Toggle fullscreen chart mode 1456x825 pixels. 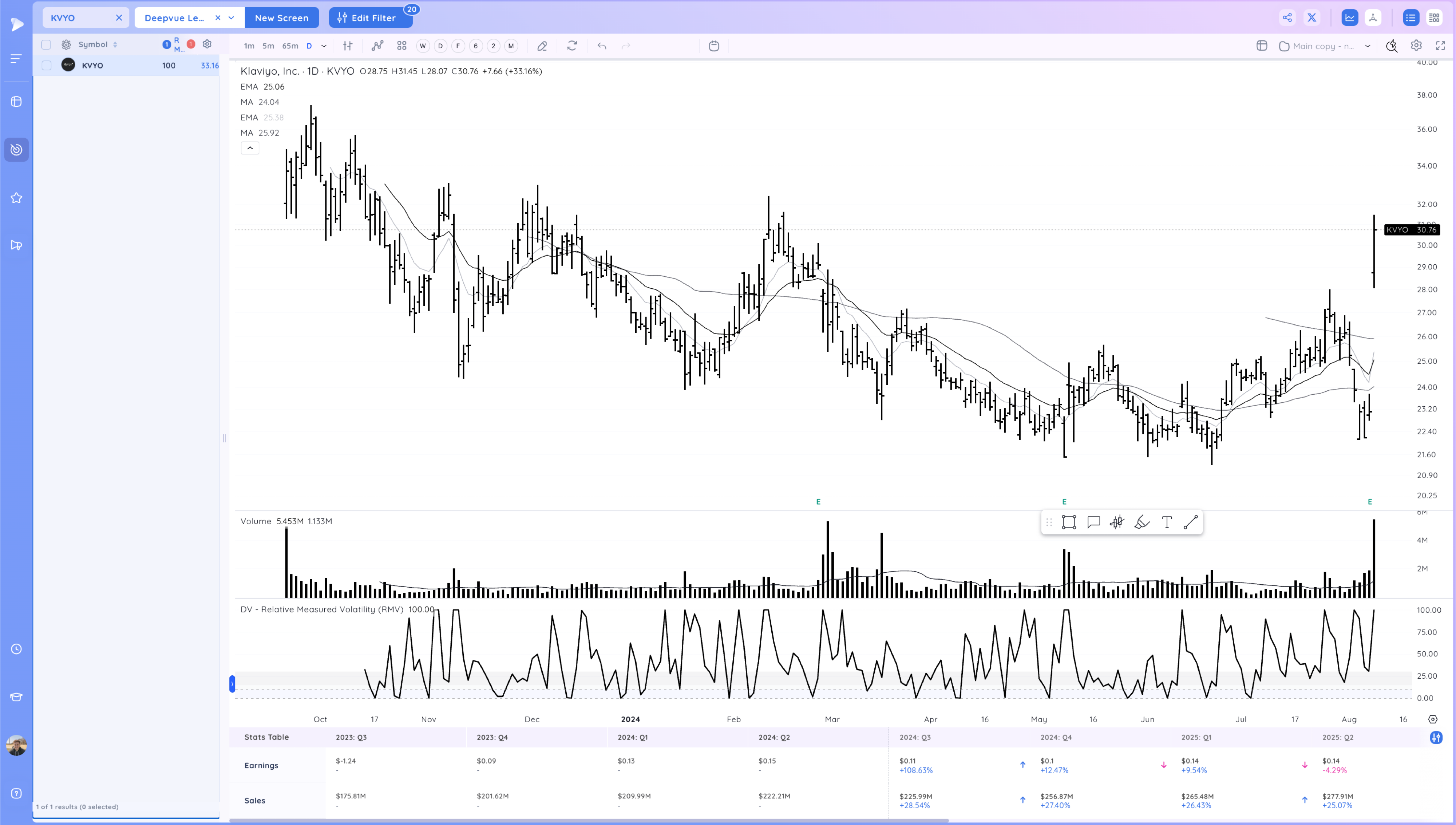(x=1440, y=46)
